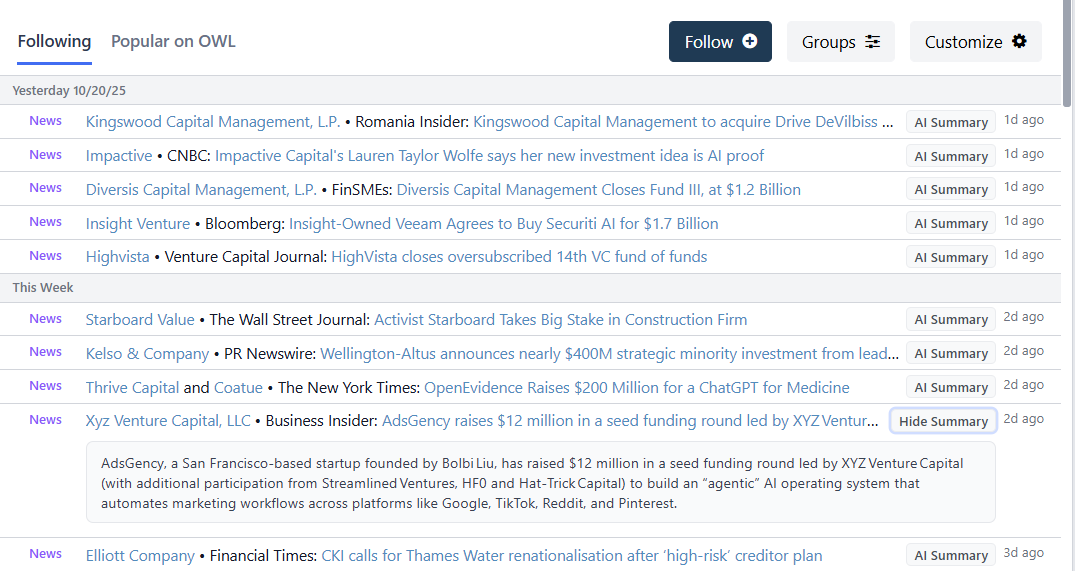This screenshot has height=571, width=1075.
Task: Open the Kingswood Capital Management, L.P. link
Action: (x=213, y=122)
